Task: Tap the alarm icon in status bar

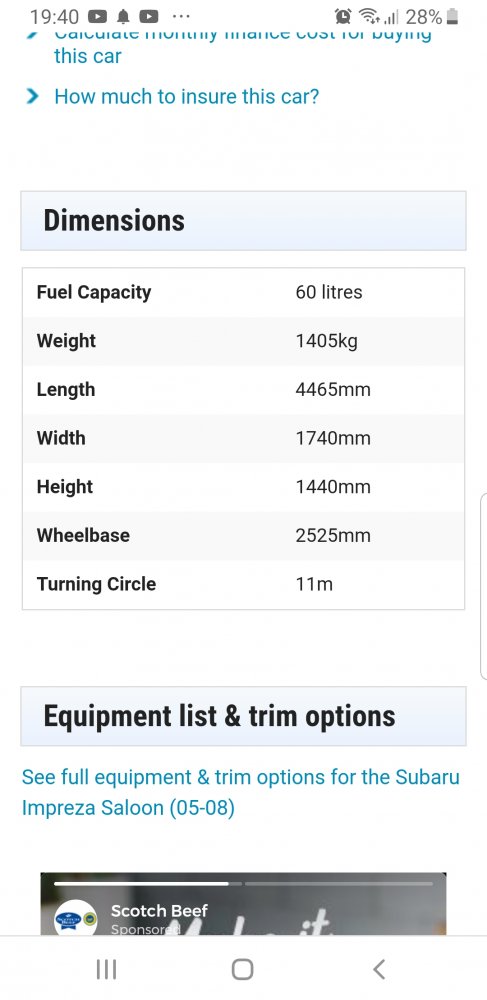Action: pos(343,17)
